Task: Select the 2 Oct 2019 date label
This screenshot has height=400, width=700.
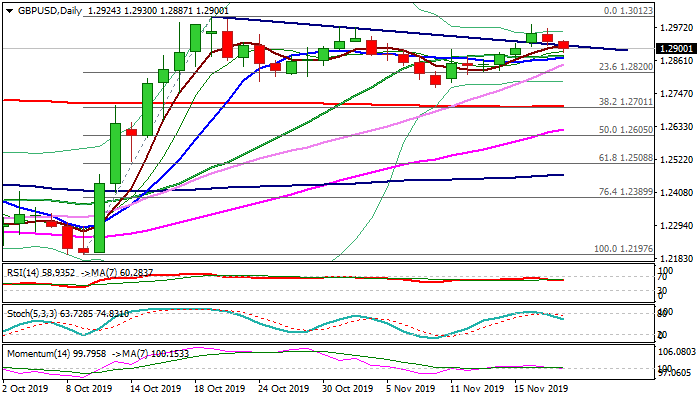Action: tap(25, 389)
